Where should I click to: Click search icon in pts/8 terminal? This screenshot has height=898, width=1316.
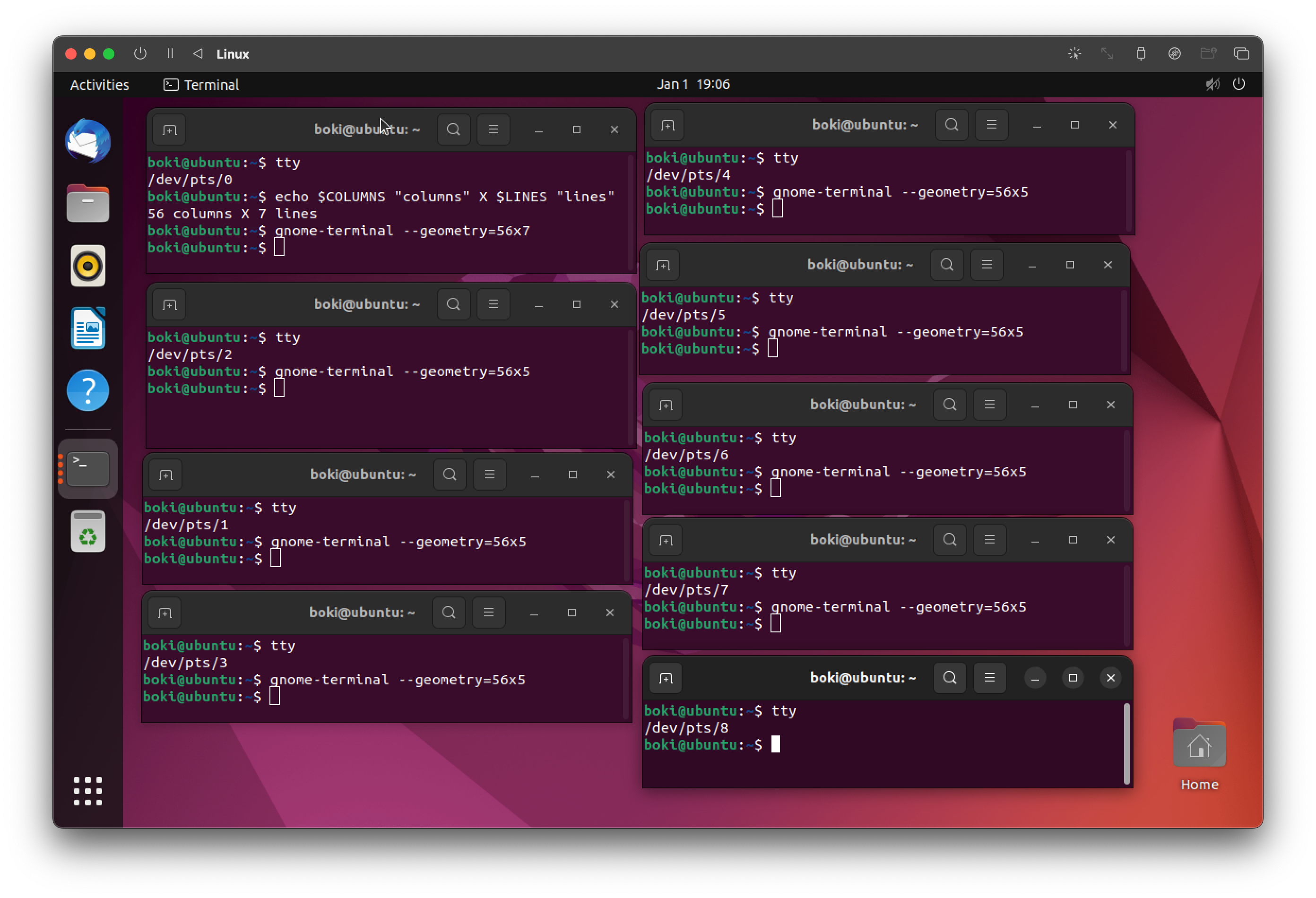pyautogui.click(x=950, y=678)
